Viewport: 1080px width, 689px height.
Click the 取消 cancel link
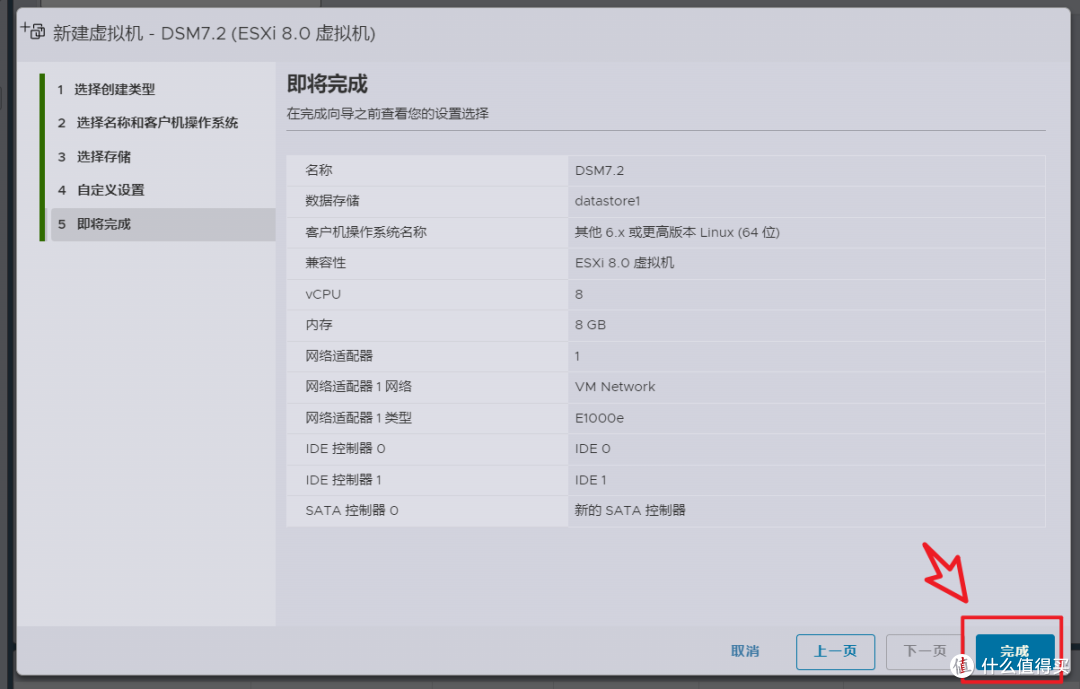tap(745, 651)
